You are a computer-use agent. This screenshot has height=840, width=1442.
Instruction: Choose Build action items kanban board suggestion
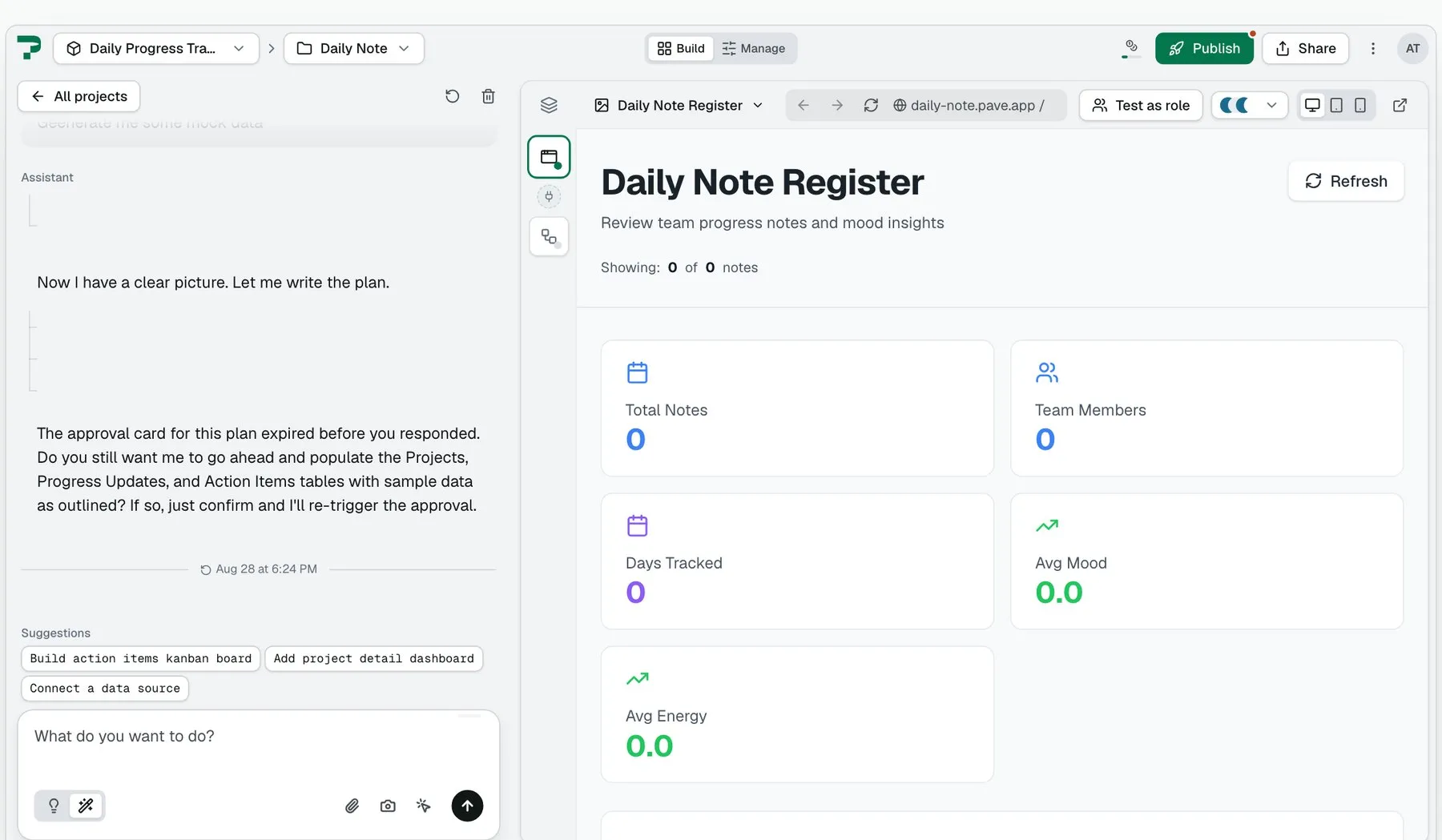coord(141,658)
